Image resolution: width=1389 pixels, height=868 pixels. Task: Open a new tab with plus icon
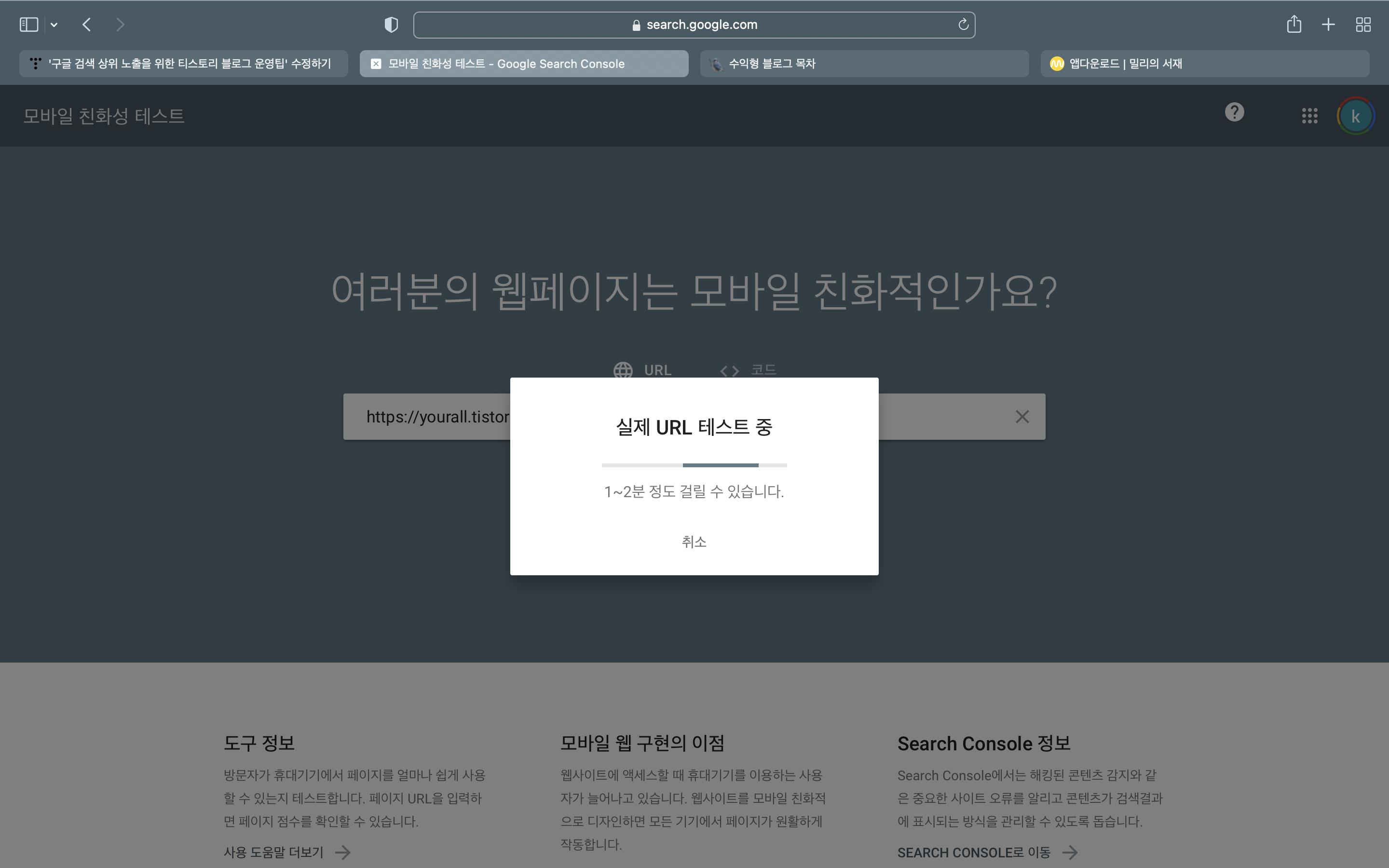tap(1328, 25)
